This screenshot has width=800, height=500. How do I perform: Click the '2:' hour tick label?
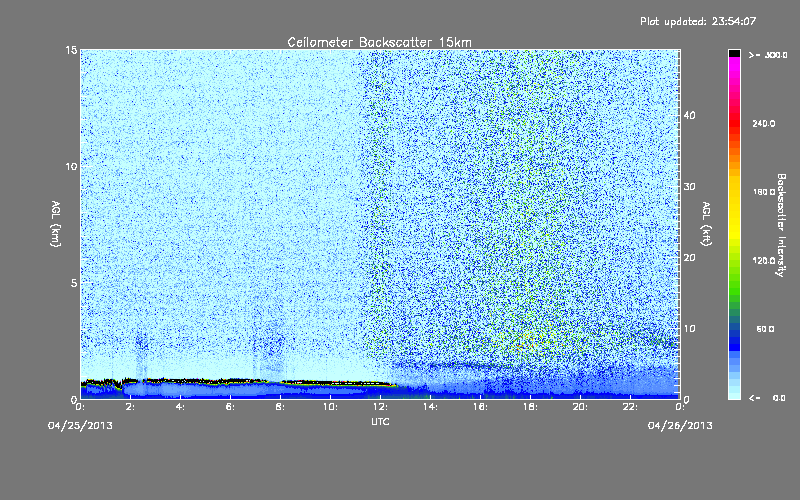click(x=131, y=407)
